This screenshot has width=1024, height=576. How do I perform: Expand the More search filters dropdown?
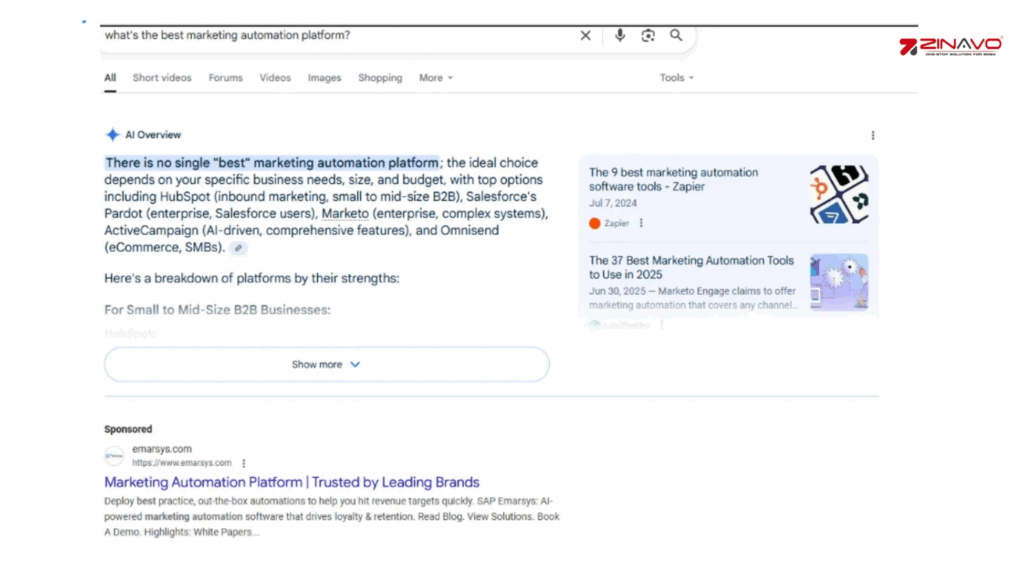coord(436,78)
